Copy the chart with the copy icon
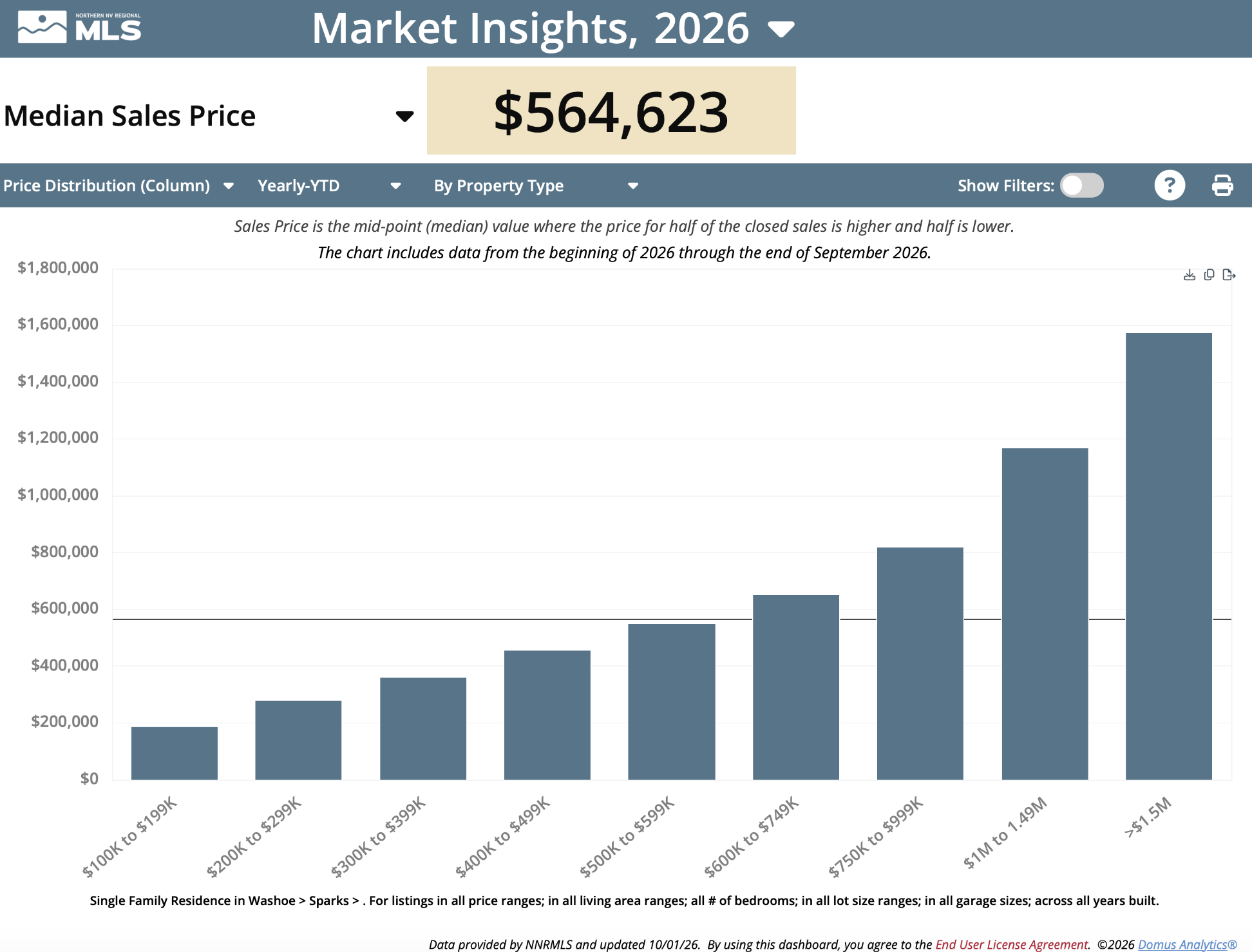 [1209, 275]
